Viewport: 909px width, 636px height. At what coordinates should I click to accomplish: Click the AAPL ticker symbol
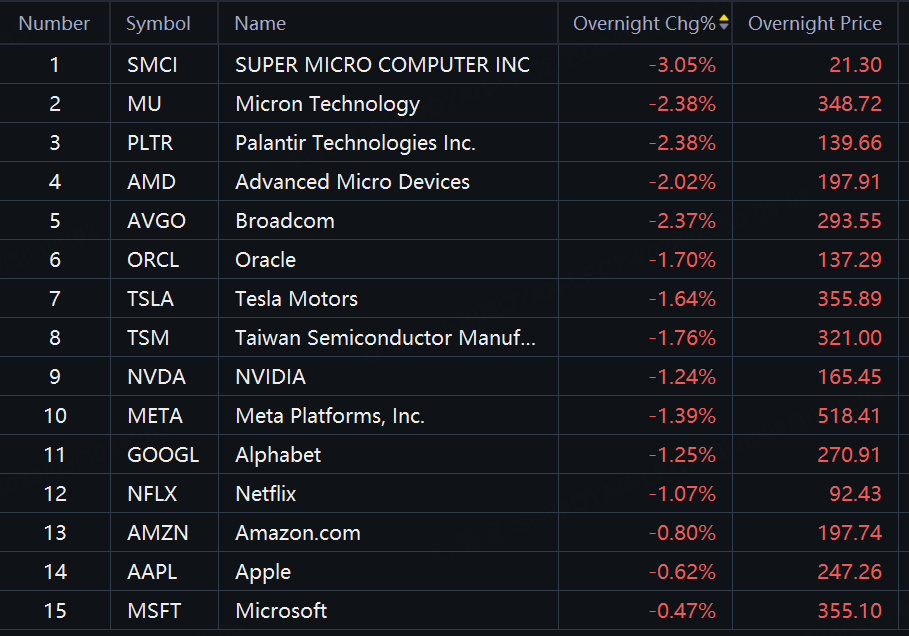pos(152,572)
